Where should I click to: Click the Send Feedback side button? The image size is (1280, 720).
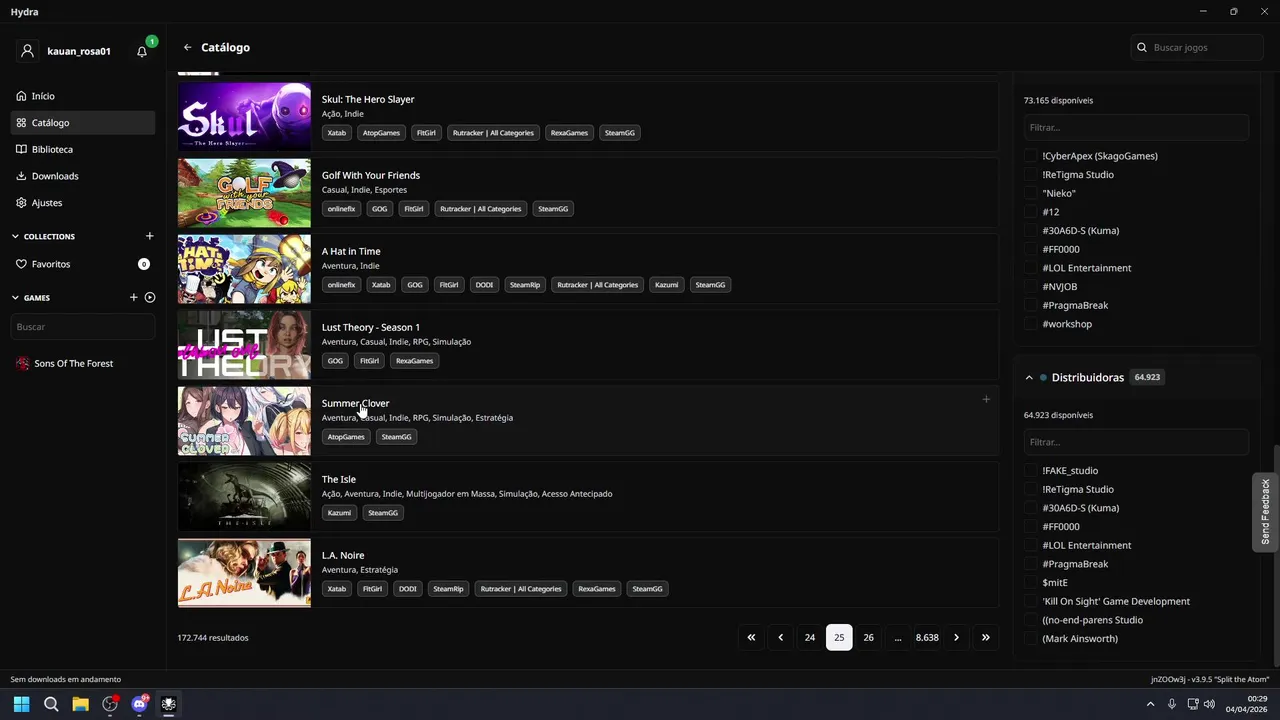pos(1265,512)
